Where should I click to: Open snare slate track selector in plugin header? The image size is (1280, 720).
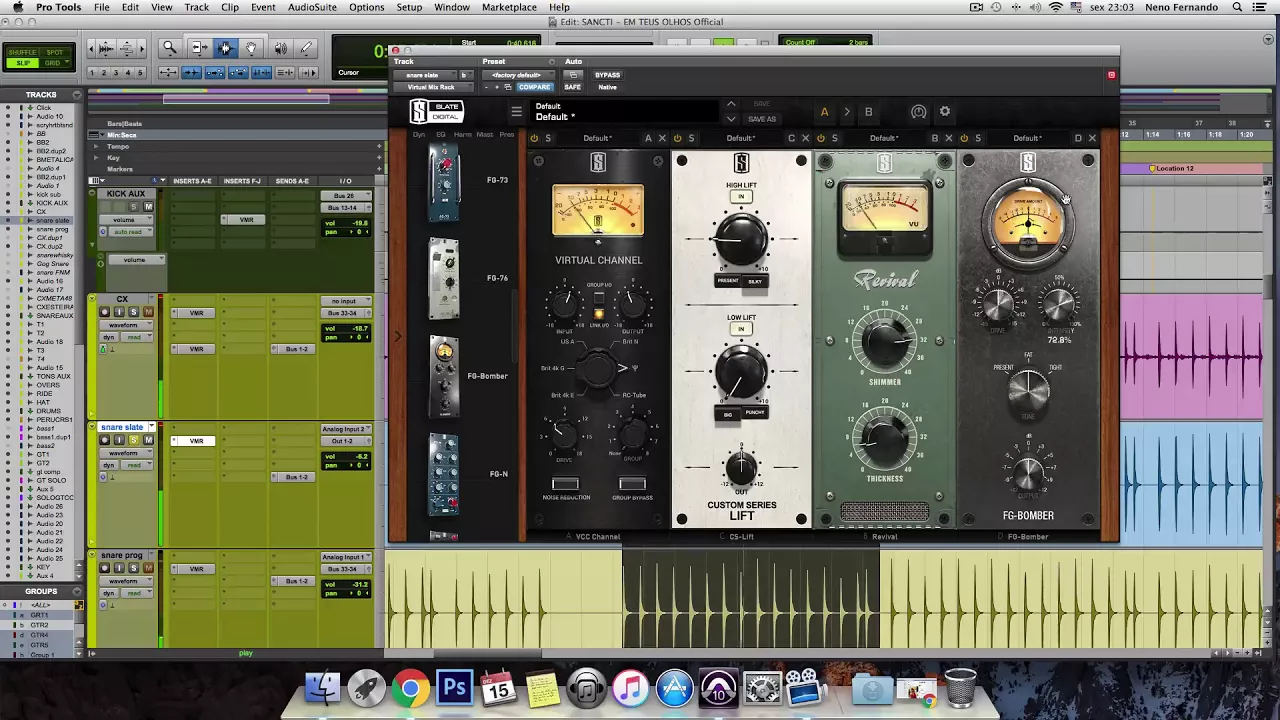[424, 75]
